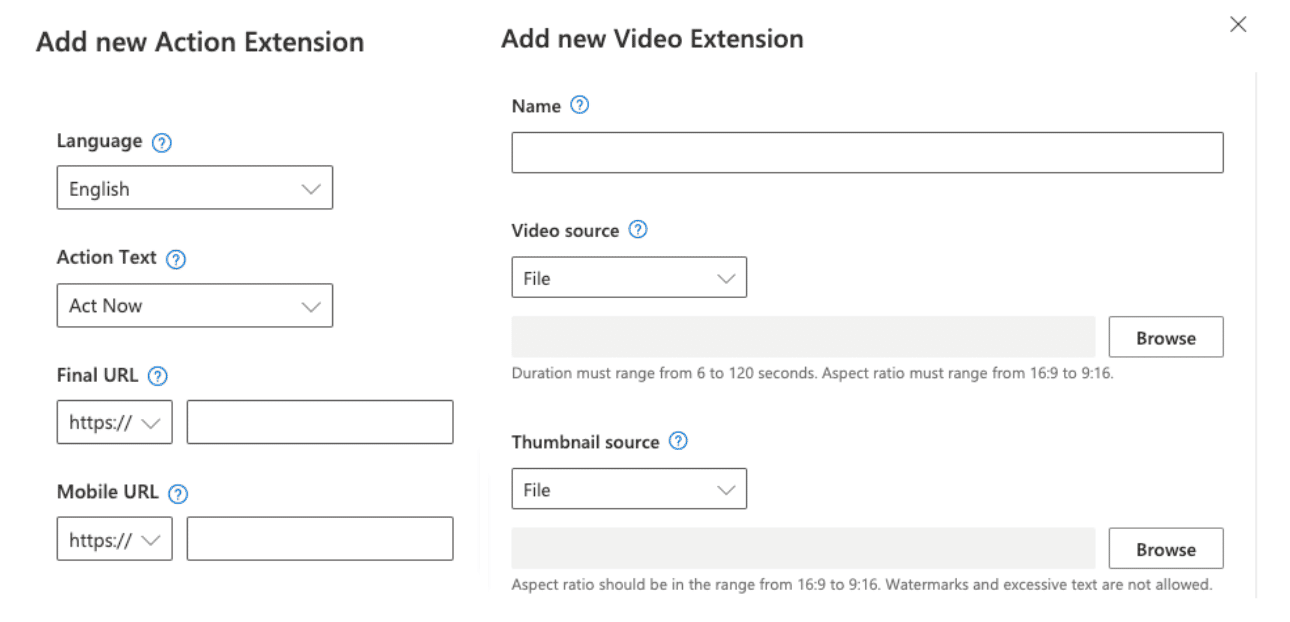Click the help icon beside Name
The image size is (1290, 622).
click(x=579, y=105)
